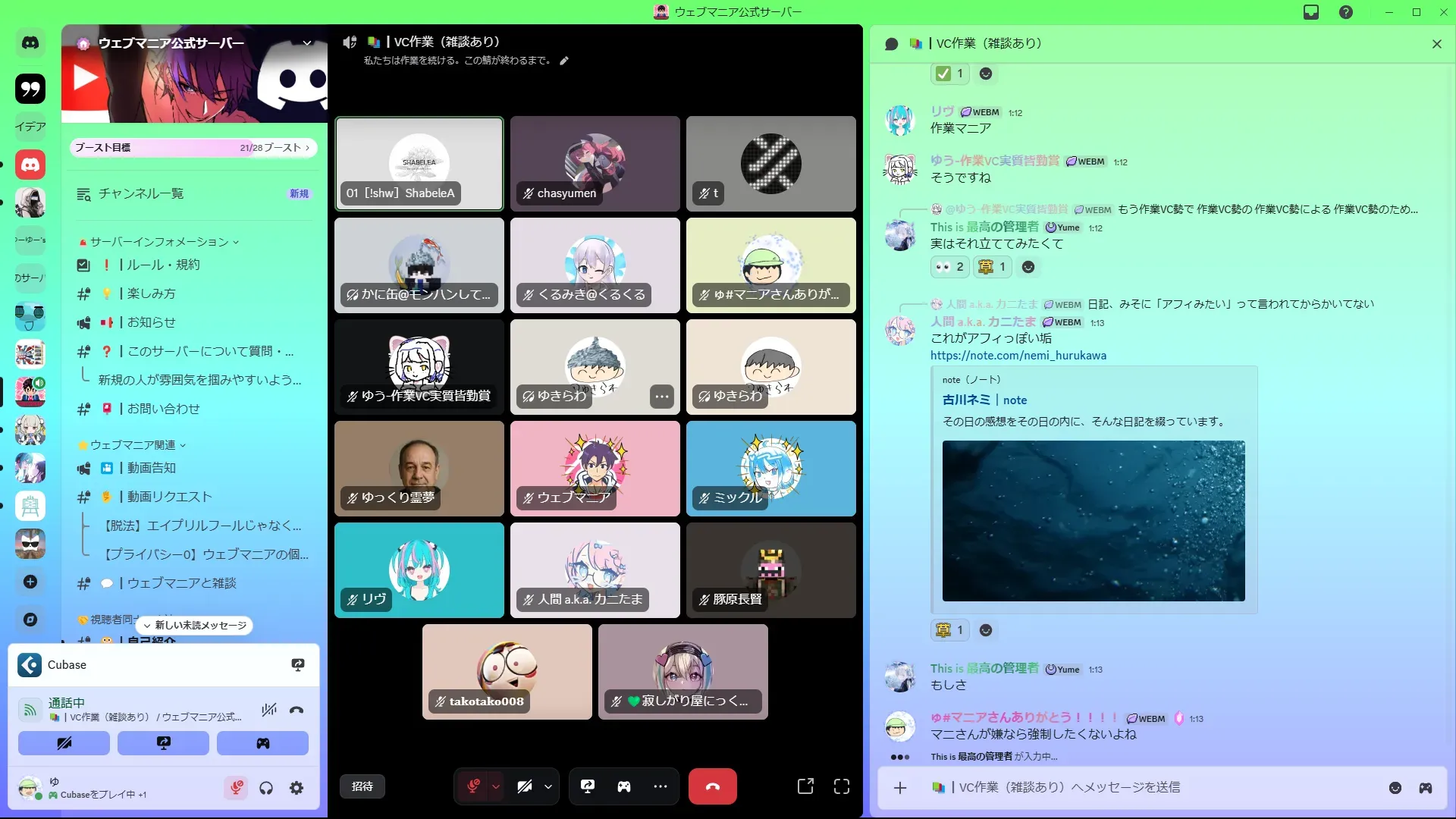Click the red disconnect call button
Viewport: 1456px width, 819px height.
pyautogui.click(x=712, y=786)
